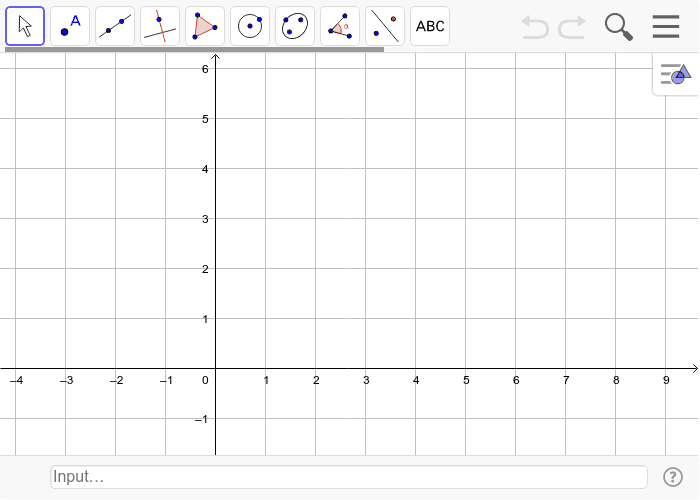This screenshot has width=700, height=500.
Task: Pick the Reflect about Line tool
Action: [x=385, y=26]
